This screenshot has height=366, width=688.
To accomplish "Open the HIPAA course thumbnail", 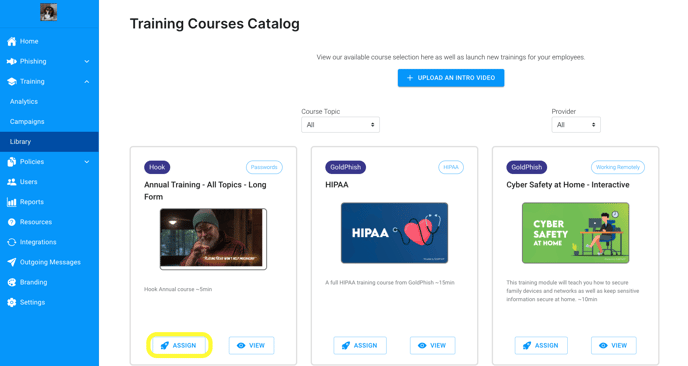I will pos(394,233).
